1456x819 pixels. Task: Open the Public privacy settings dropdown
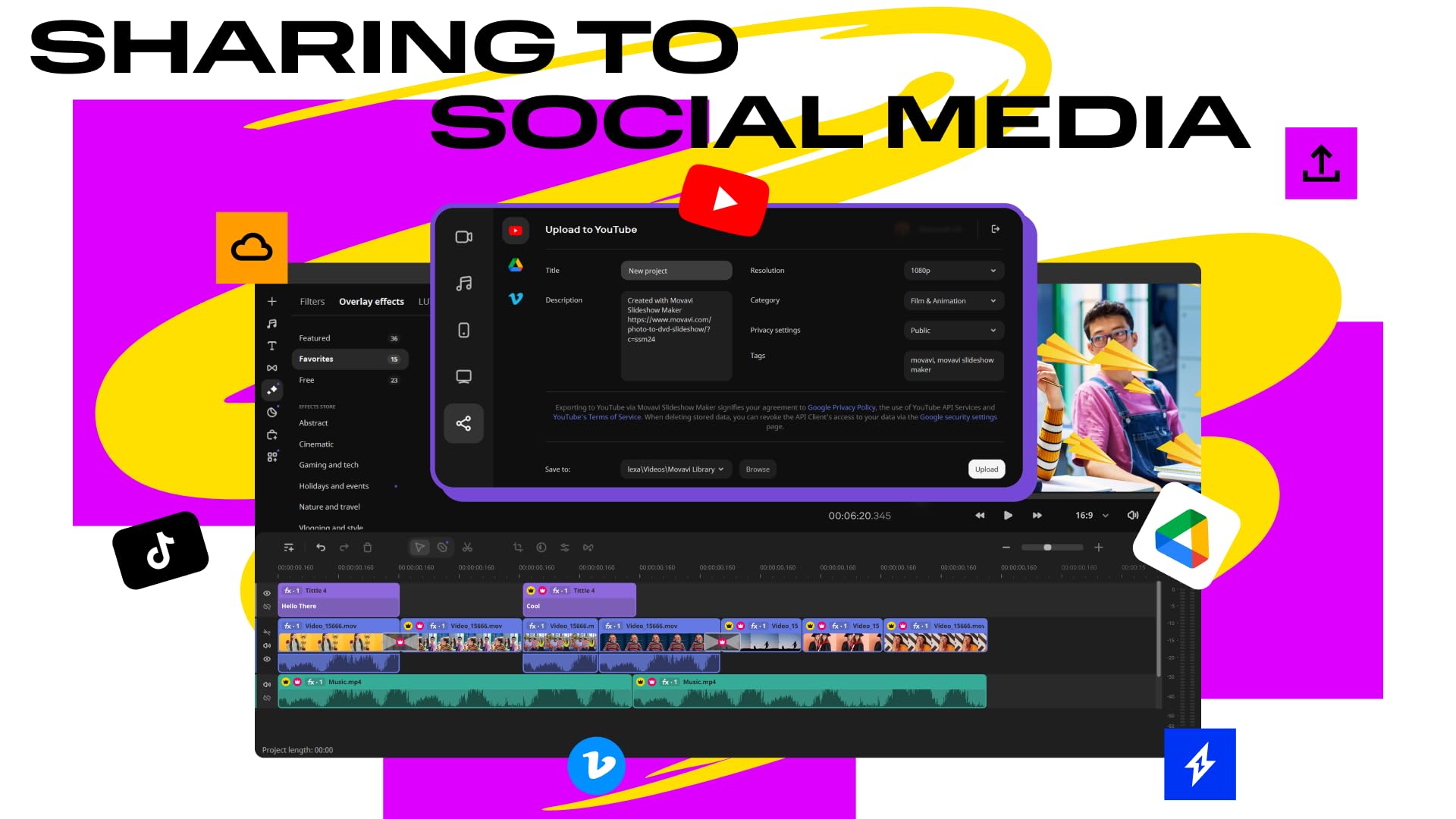coord(954,331)
